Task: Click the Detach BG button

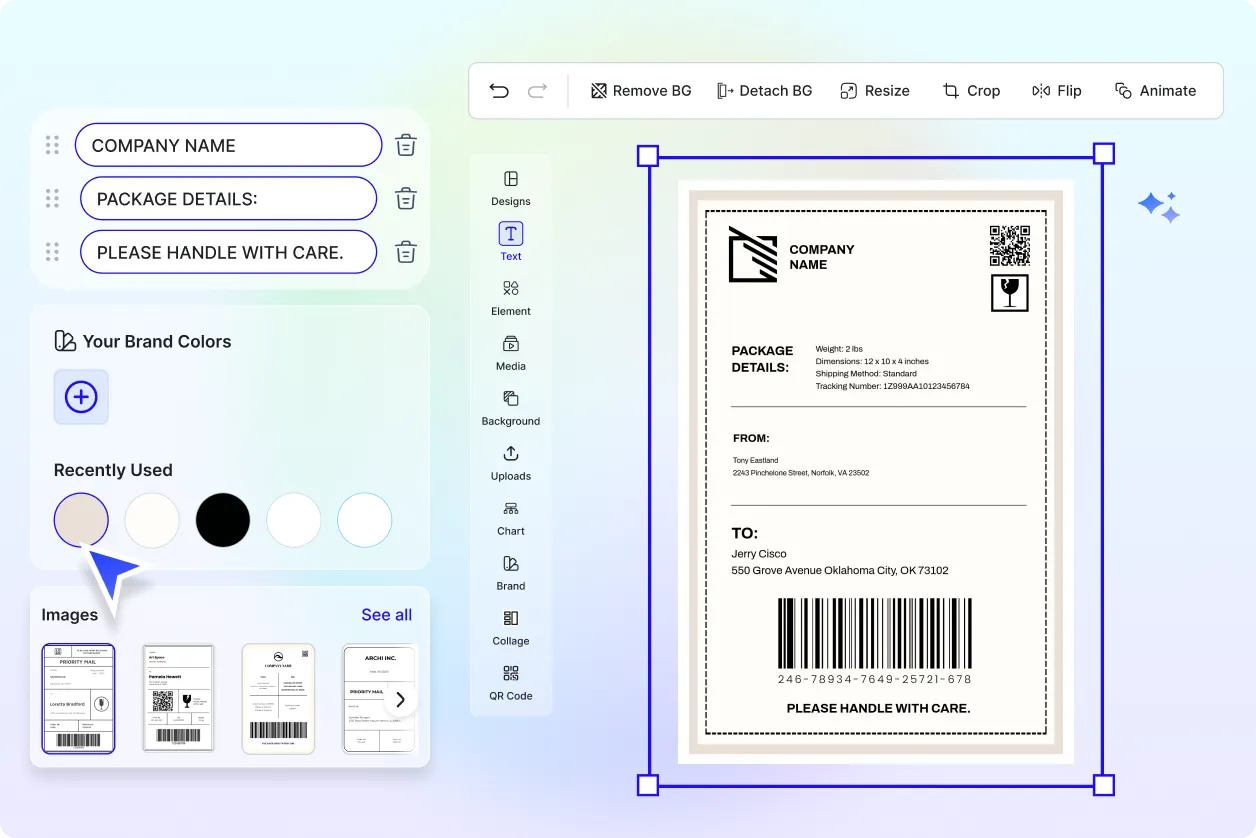Action: 765,90
